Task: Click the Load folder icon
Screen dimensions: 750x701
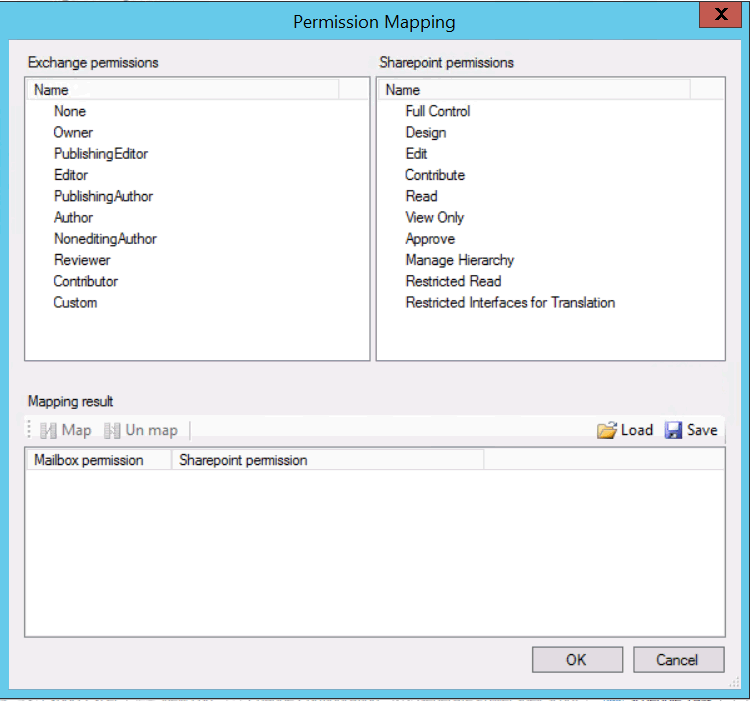Action: 607,430
